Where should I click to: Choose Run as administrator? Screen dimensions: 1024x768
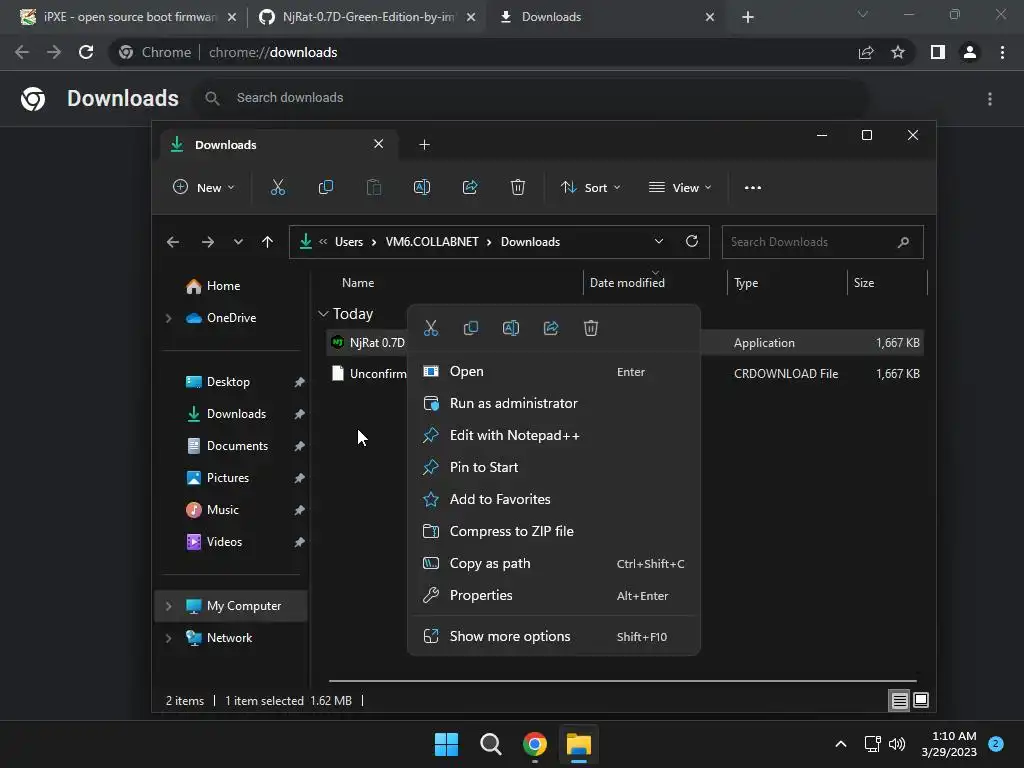pos(554,404)
